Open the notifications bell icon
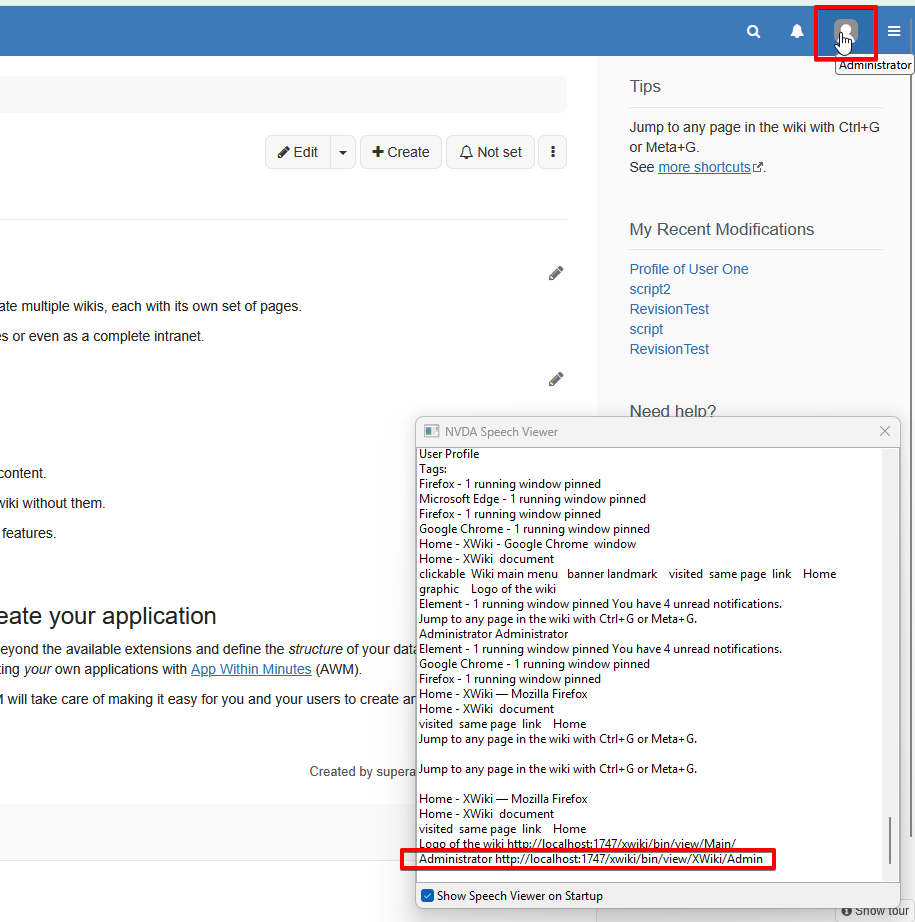Viewport: 915px width, 922px height. click(797, 32)
